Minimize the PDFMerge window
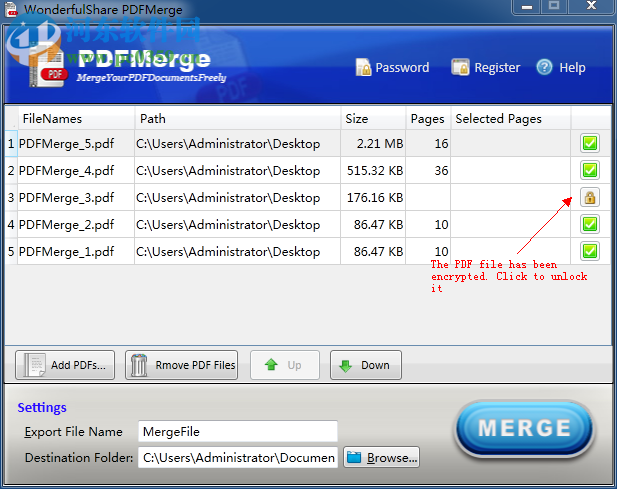The width and height of the screenshot is (617, 489). coord(527,7)
